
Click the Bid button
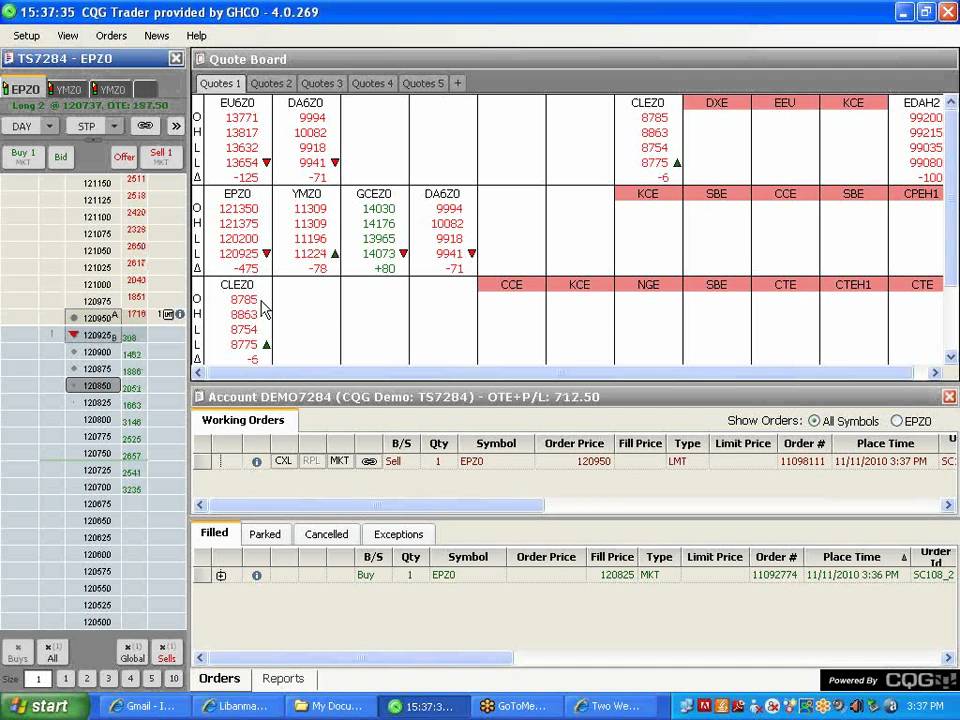tap(61, 157)
